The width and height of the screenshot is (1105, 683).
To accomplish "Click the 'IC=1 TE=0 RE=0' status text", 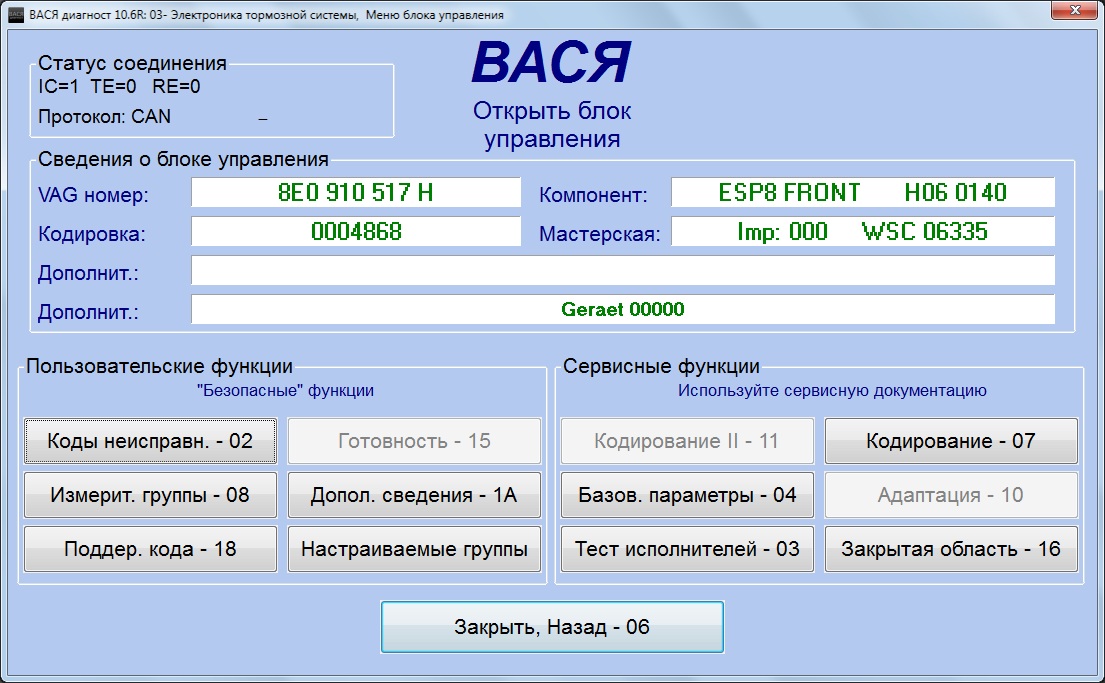I will pos(119,87).
